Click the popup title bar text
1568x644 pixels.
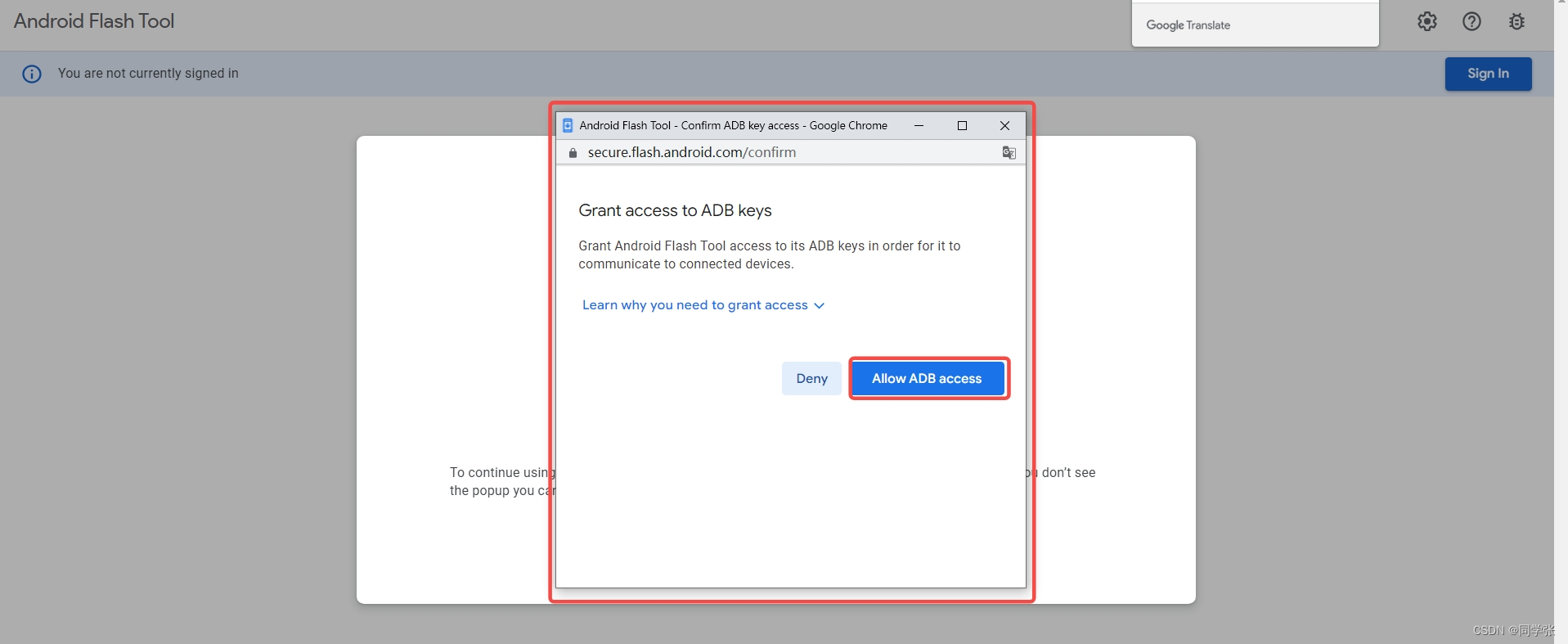(x=733, y=125)
